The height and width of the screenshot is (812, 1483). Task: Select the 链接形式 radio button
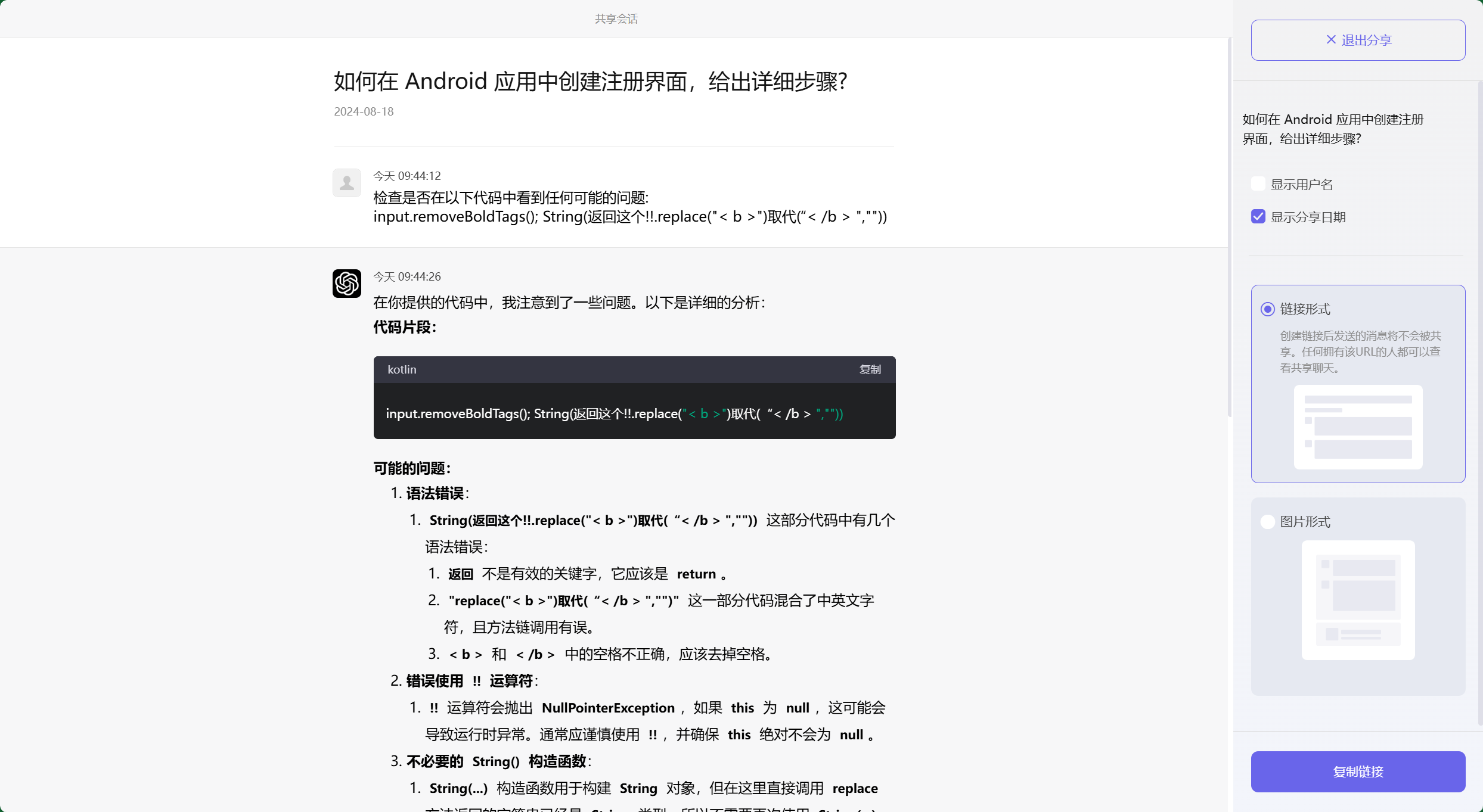(x=1268, y=309)
